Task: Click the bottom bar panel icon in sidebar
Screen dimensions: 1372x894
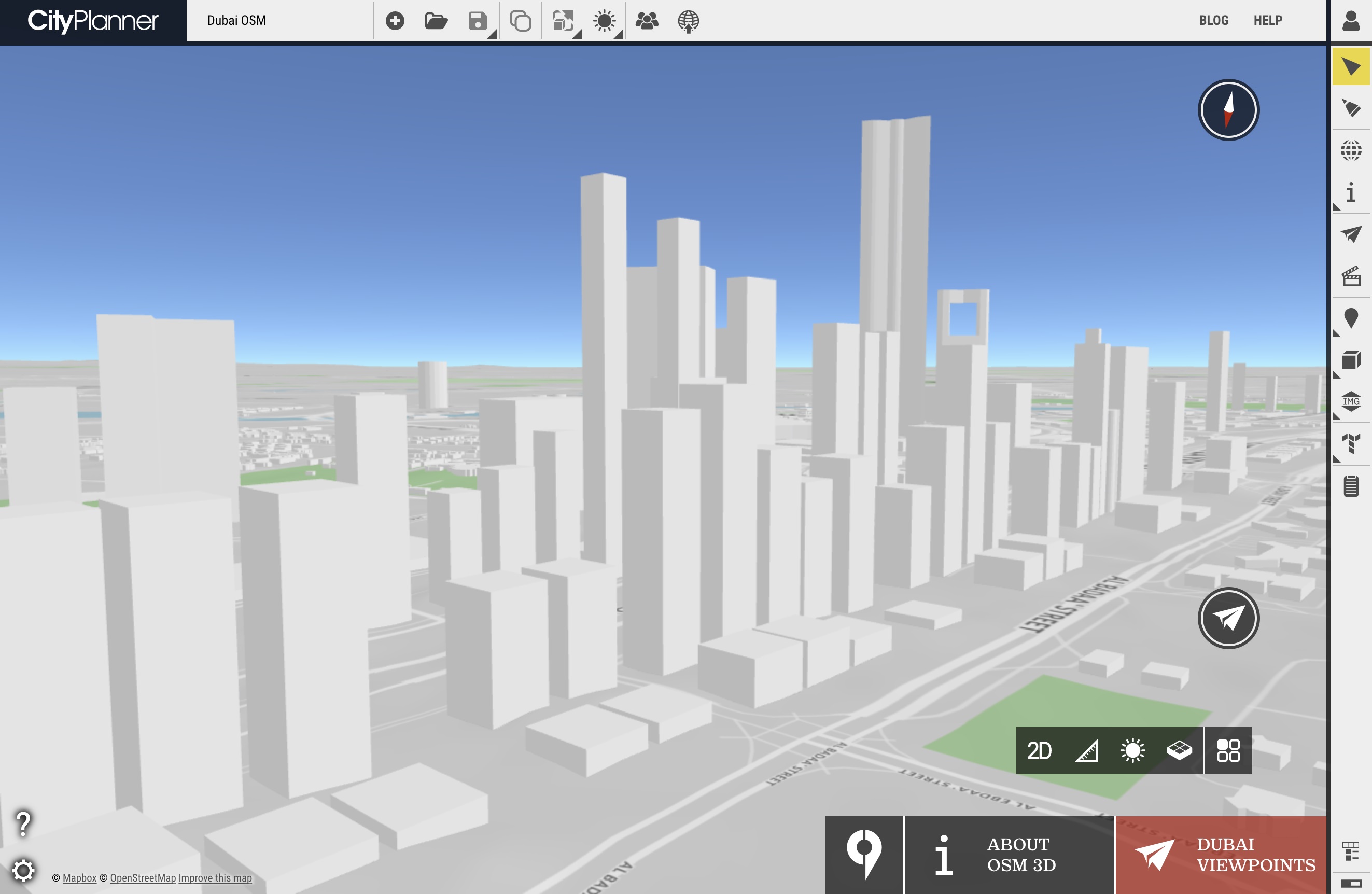Action: [1351, 883]
